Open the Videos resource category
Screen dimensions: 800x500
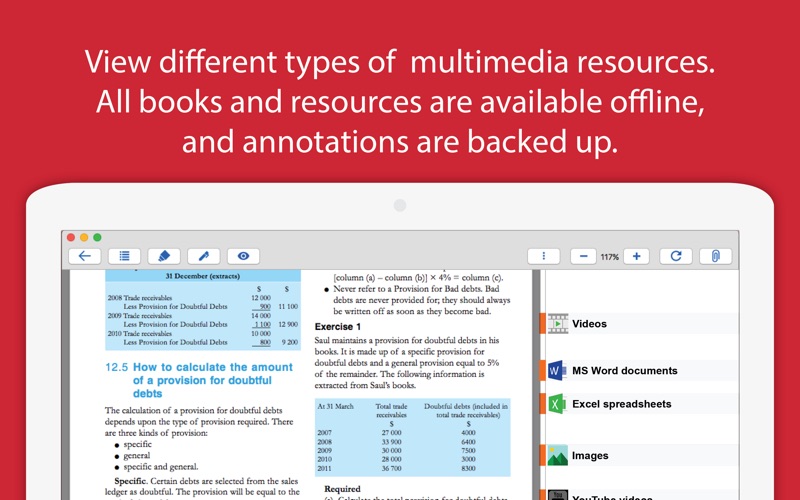pyautogui.click(x=641, y=323)
